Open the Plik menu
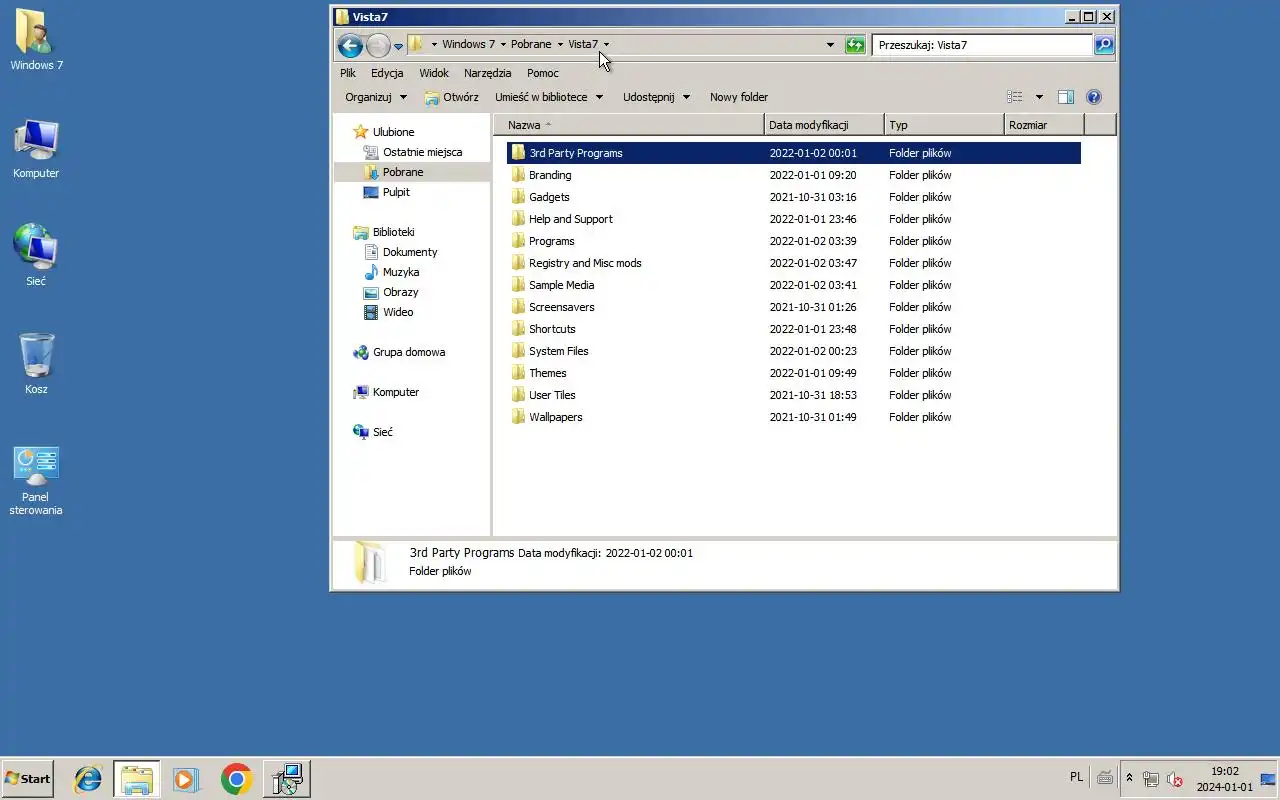Viewport: 1280px width, 800px height. tap(348, 73)
